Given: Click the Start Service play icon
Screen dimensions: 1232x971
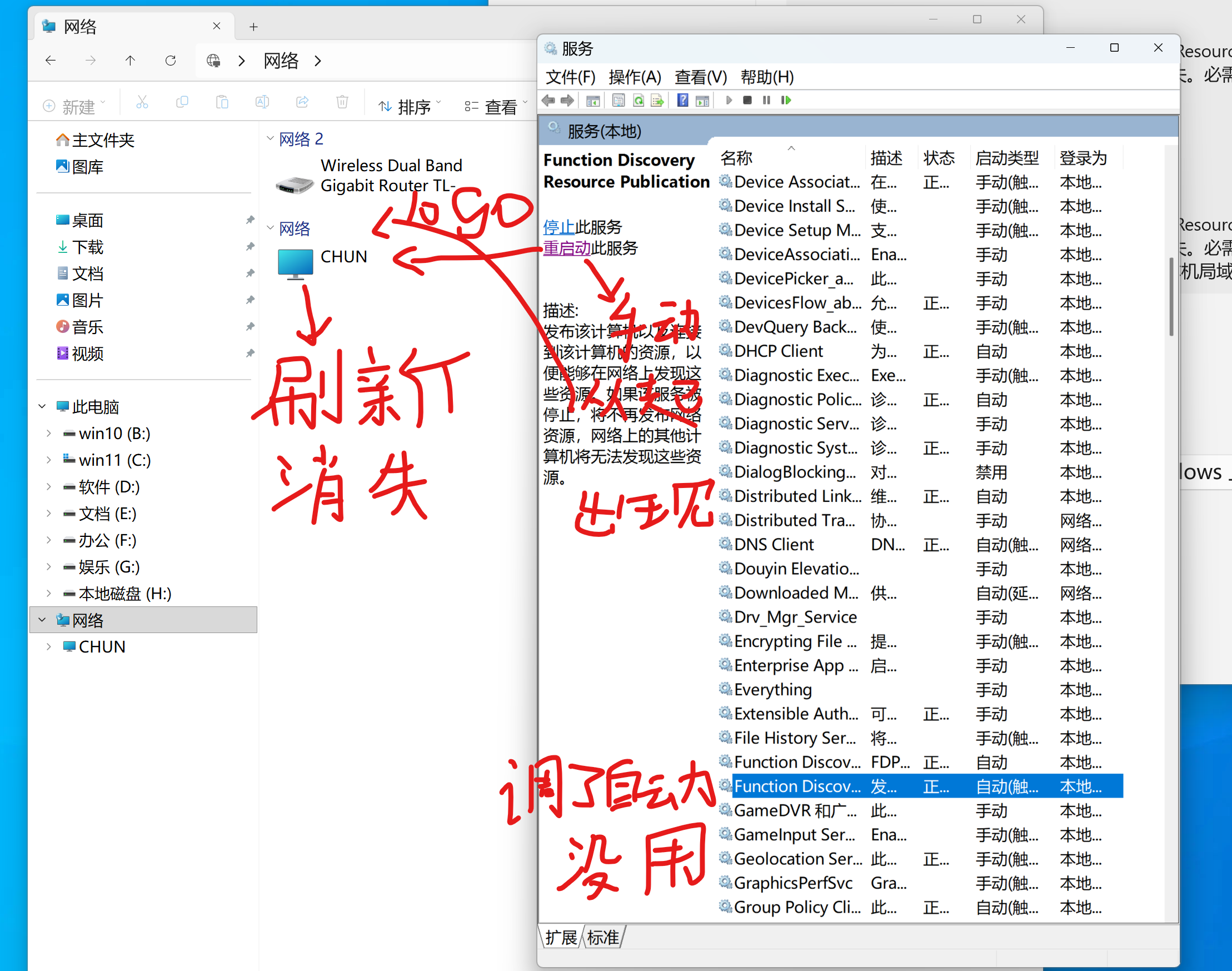Looking at the screenshot, I should [x=730, y=100].
